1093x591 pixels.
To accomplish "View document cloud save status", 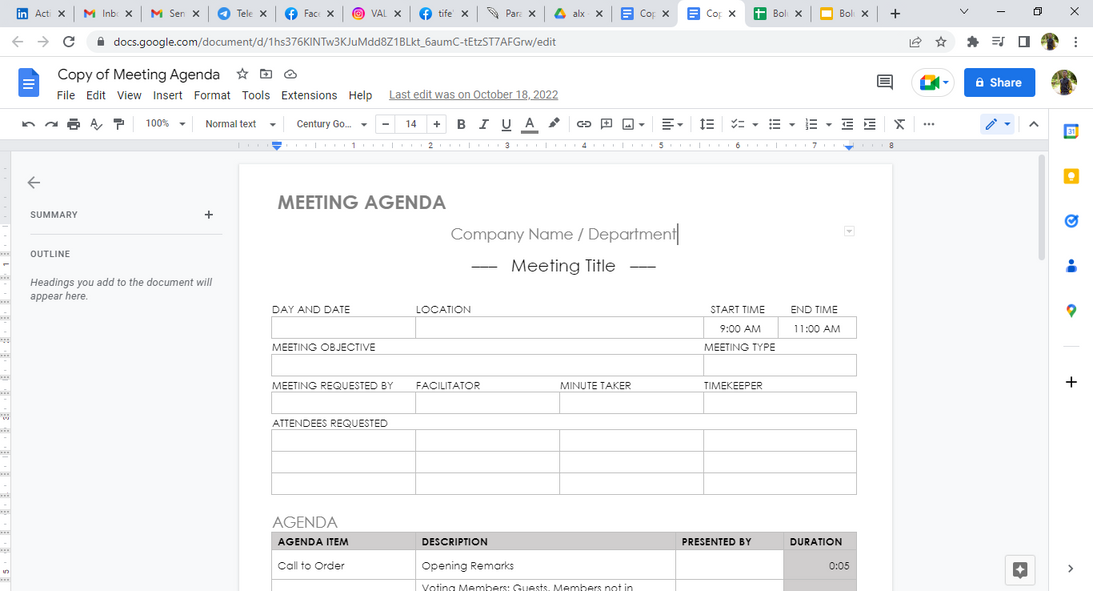I will tap(291, 74).
